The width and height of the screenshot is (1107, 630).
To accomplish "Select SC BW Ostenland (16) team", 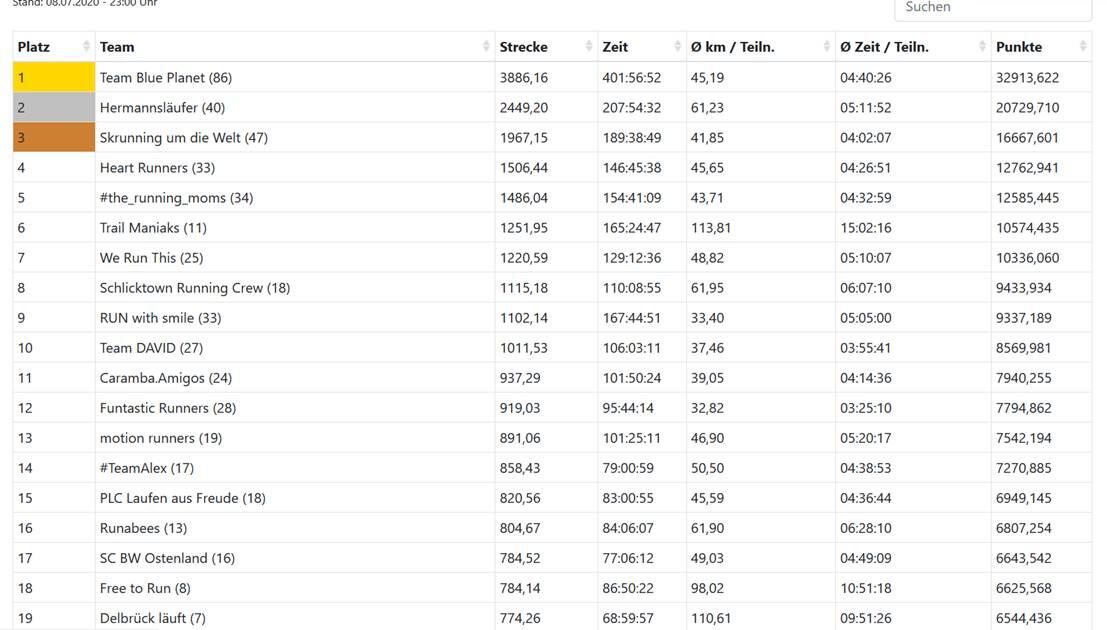I will click(167, 558).
